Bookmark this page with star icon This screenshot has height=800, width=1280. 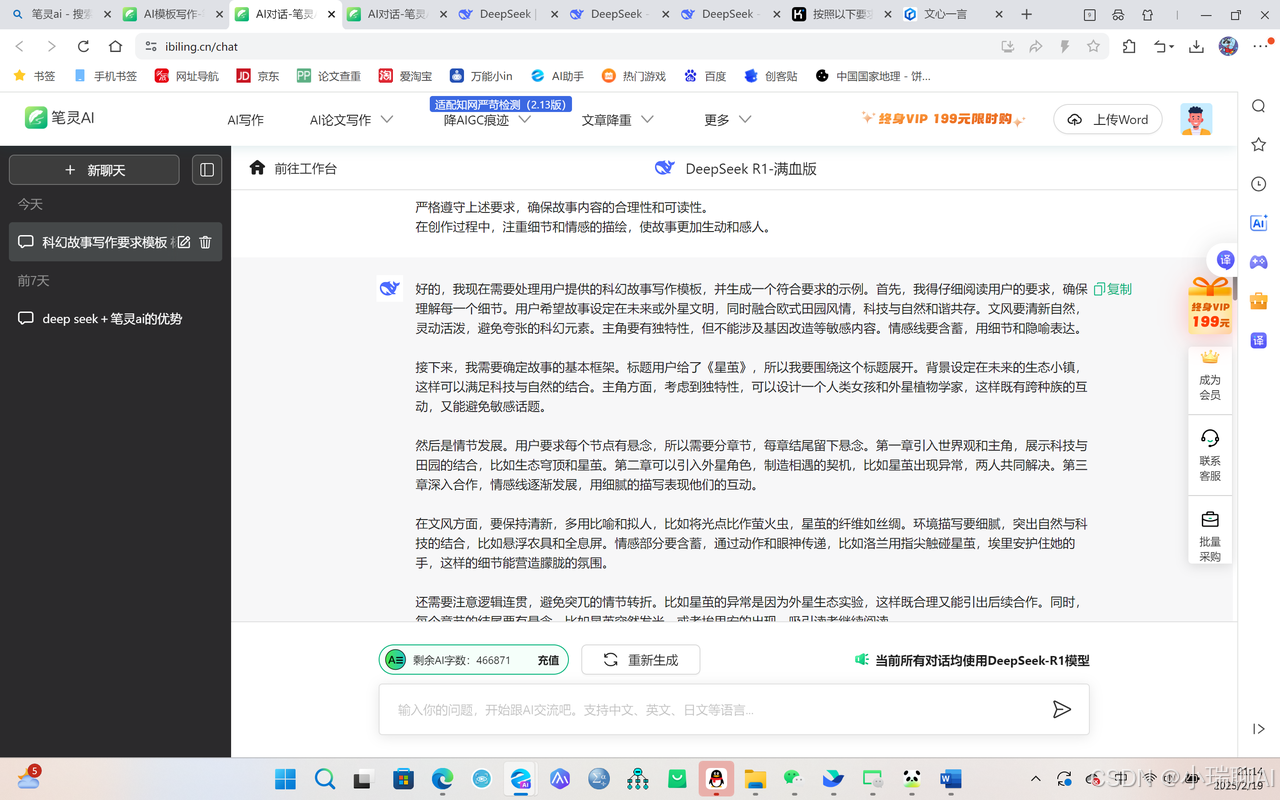(1093, 46)
